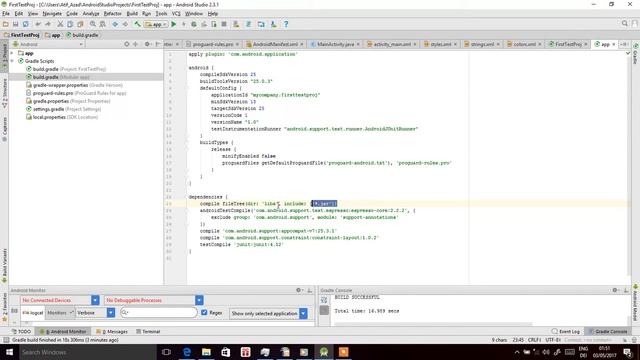Toggle the Regex checkbox
This screenshot has height=360, width=640.
click(x=204, y=313)
